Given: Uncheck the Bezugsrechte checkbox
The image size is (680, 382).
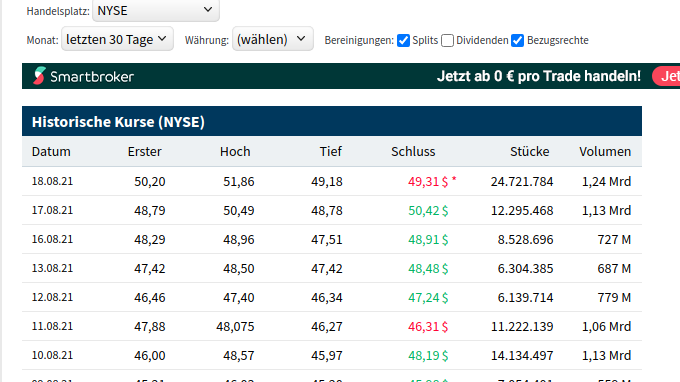Looking at the screenshot, I should pyautogui.click(x=517, y=40).
